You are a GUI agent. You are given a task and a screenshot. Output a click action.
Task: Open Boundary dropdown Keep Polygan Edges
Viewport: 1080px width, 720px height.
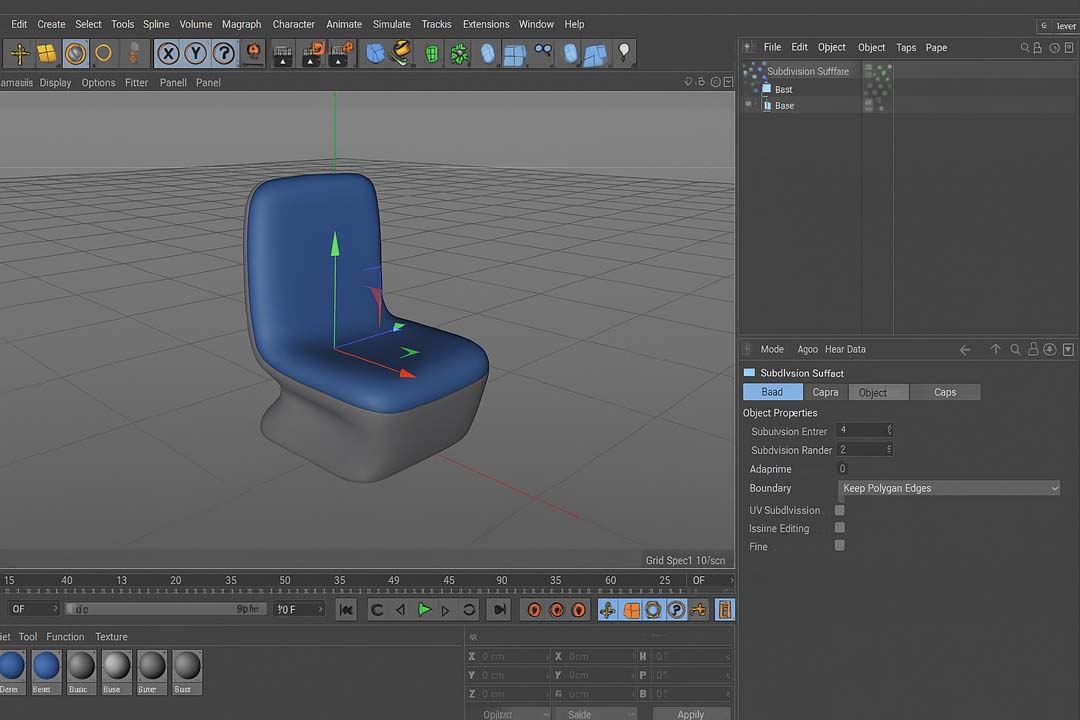(949, 488)
